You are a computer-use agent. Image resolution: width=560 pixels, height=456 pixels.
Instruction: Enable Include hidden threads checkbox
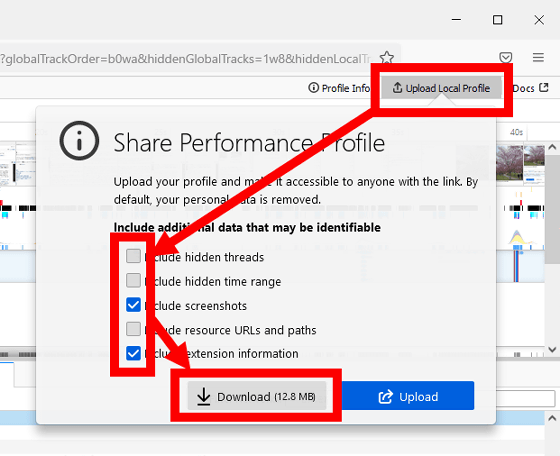pos(133,256)
